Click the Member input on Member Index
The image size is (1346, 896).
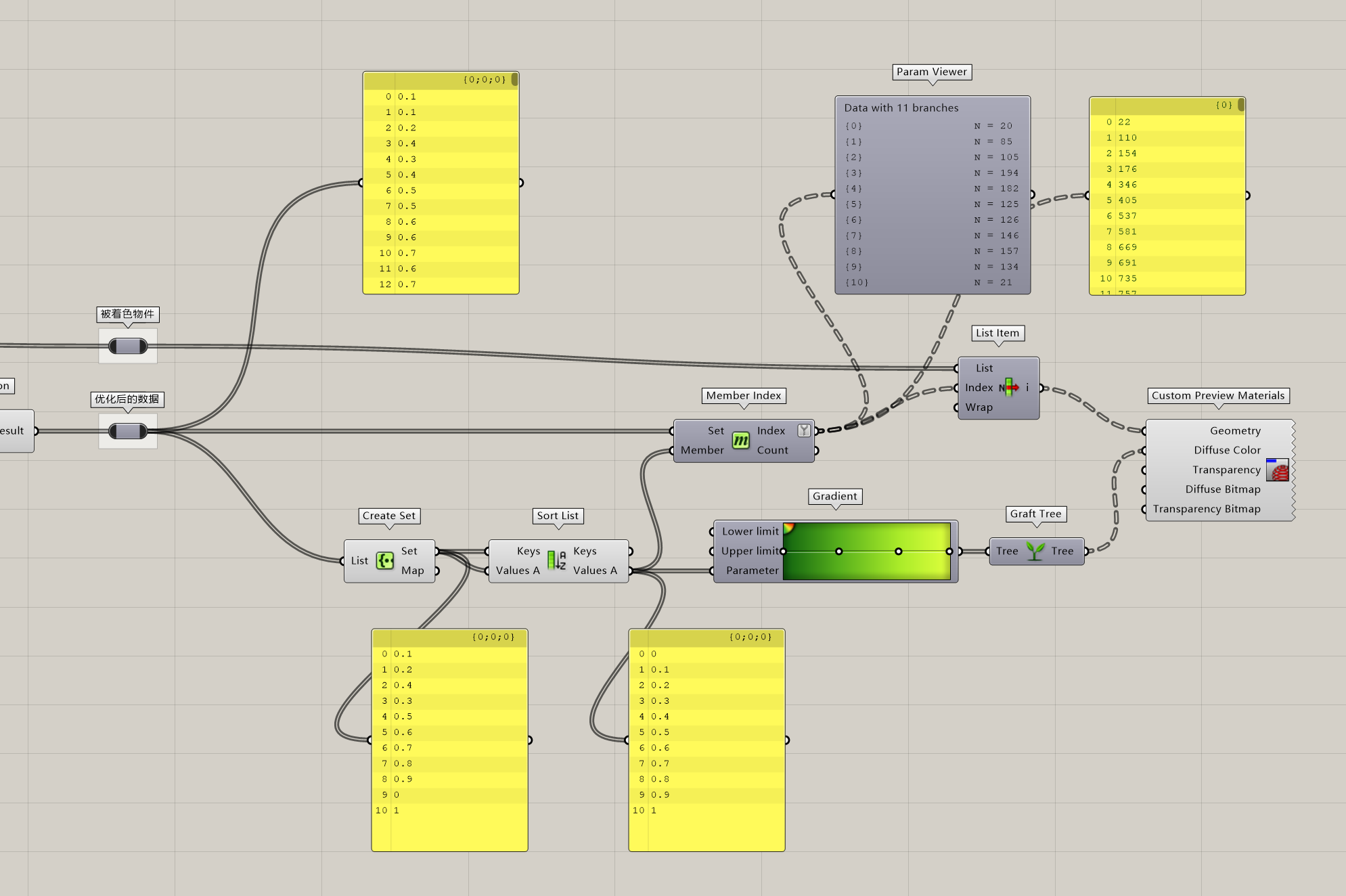[x=702, y=450]
